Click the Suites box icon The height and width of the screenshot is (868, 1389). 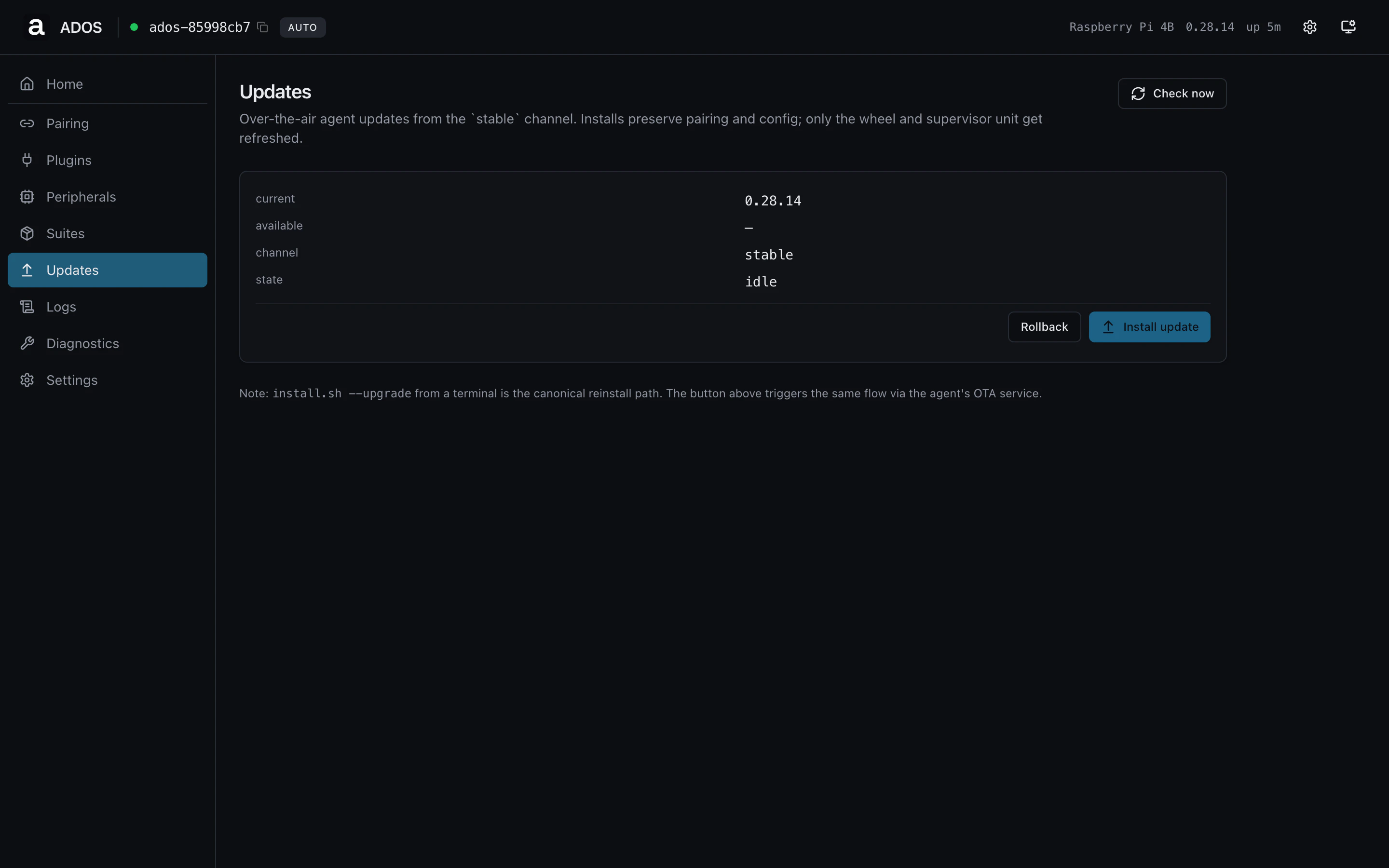pos(27,234)
